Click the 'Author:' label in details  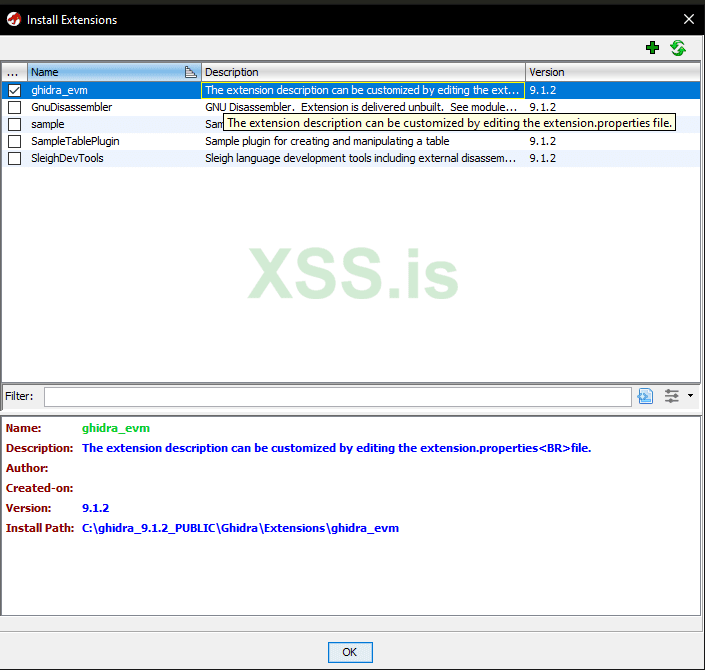(x=27, y=469)
